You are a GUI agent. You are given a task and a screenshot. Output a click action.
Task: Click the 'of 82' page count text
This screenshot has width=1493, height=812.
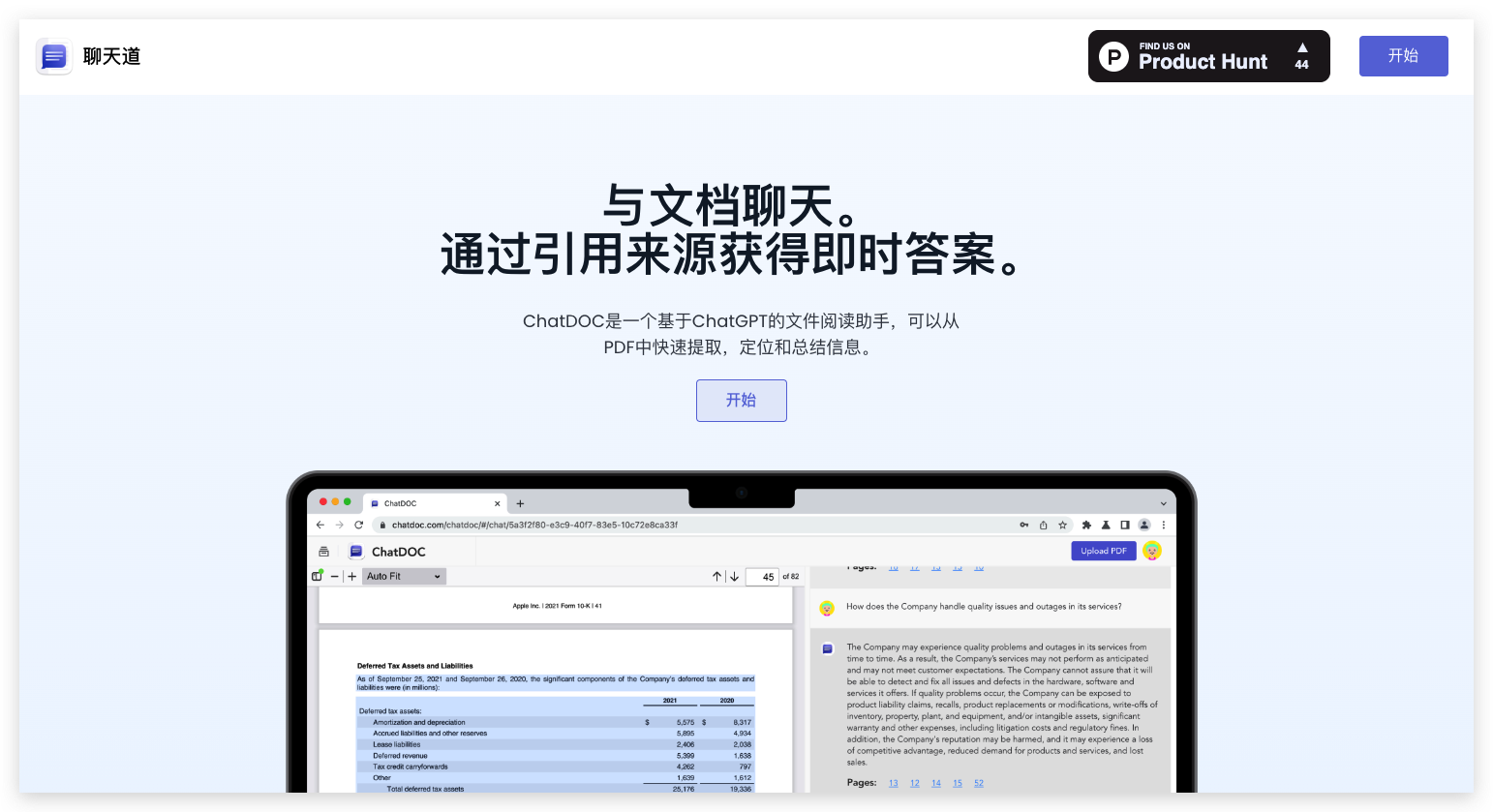click(791, 577)
